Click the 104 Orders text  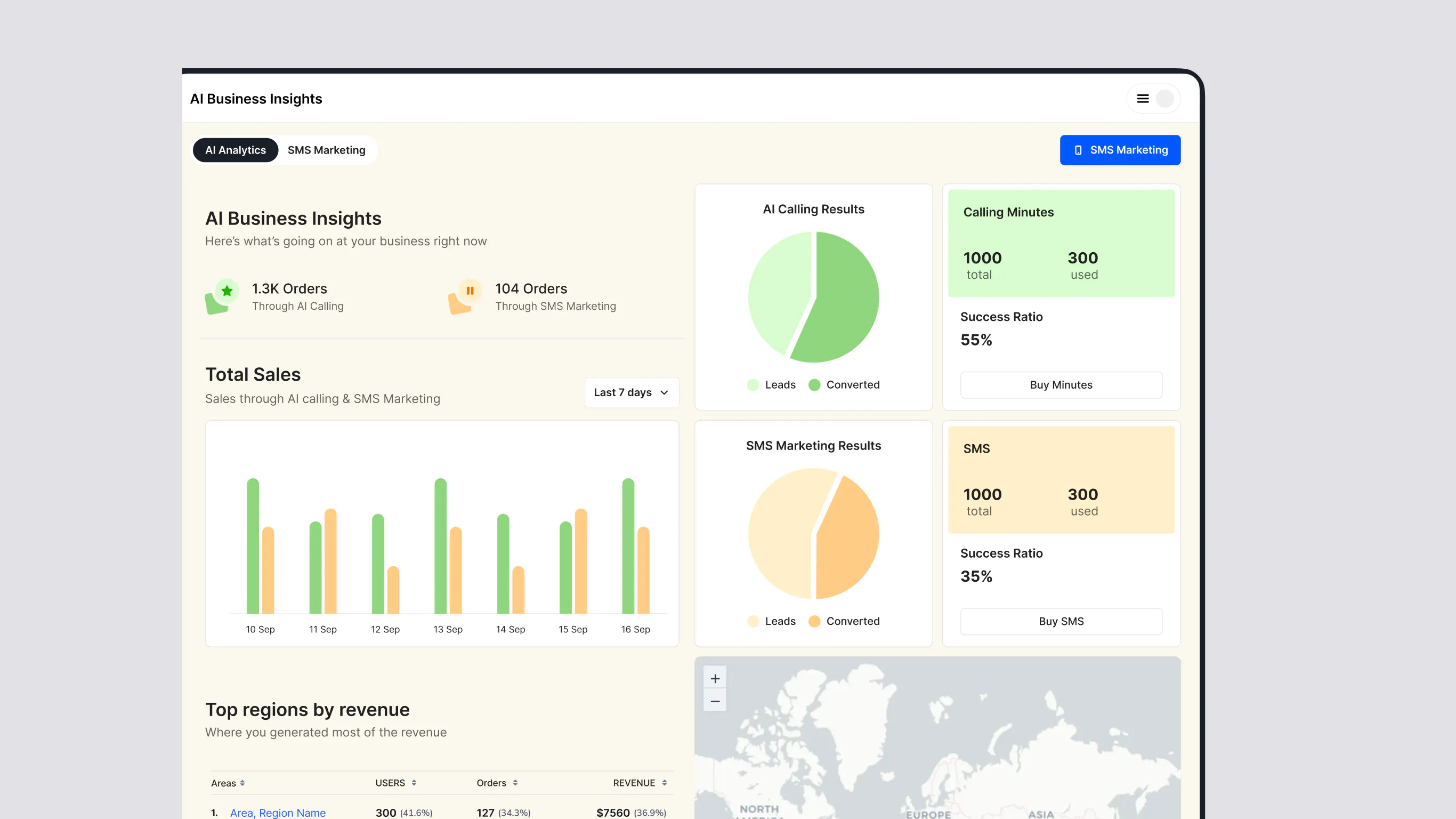tap(531, 288)
